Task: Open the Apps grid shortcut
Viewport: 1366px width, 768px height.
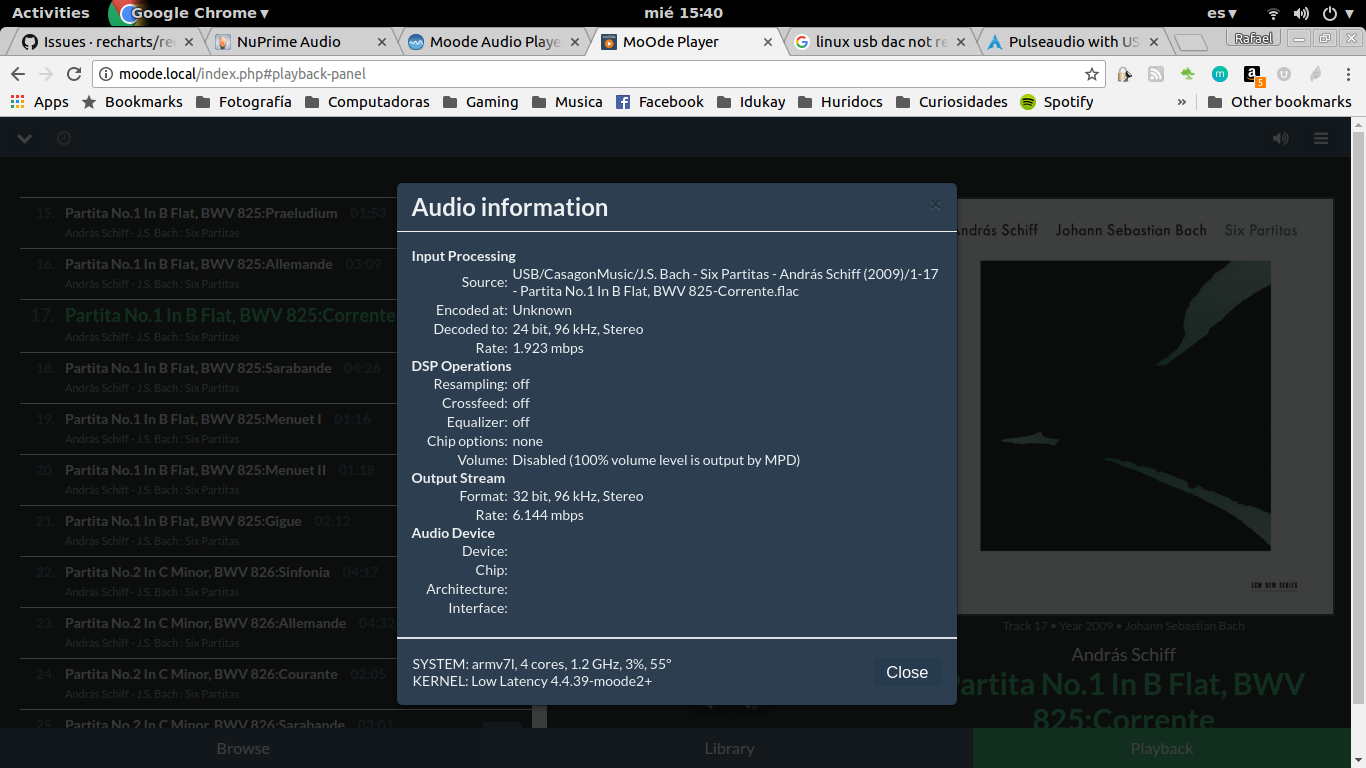Action: [39, 102]
